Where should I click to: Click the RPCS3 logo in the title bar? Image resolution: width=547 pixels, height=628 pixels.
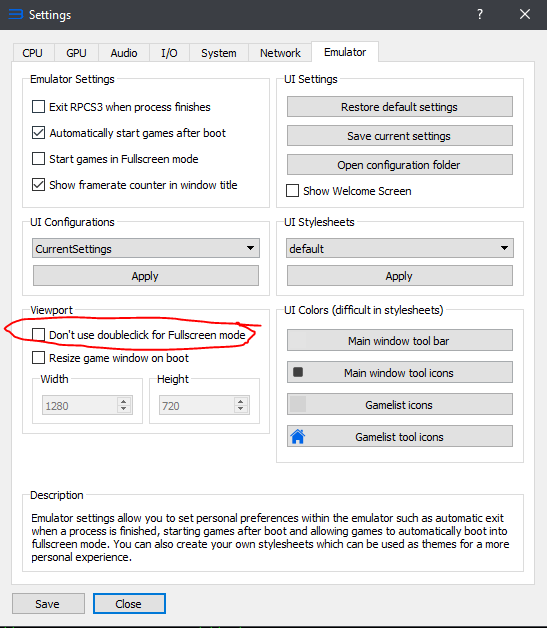click(x=16, y=14)
